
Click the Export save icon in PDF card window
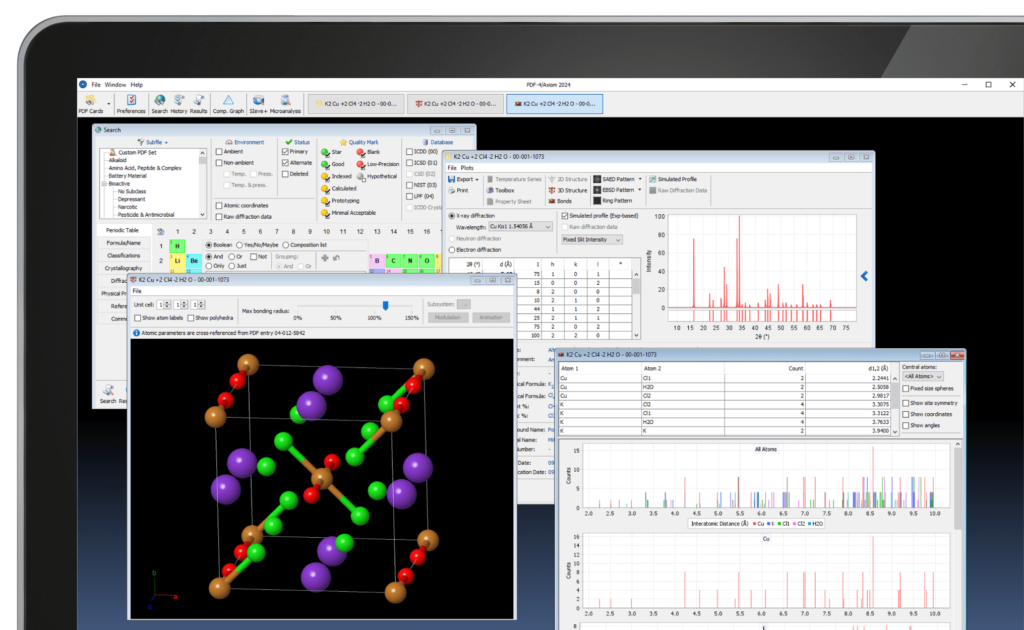[451, 179]
